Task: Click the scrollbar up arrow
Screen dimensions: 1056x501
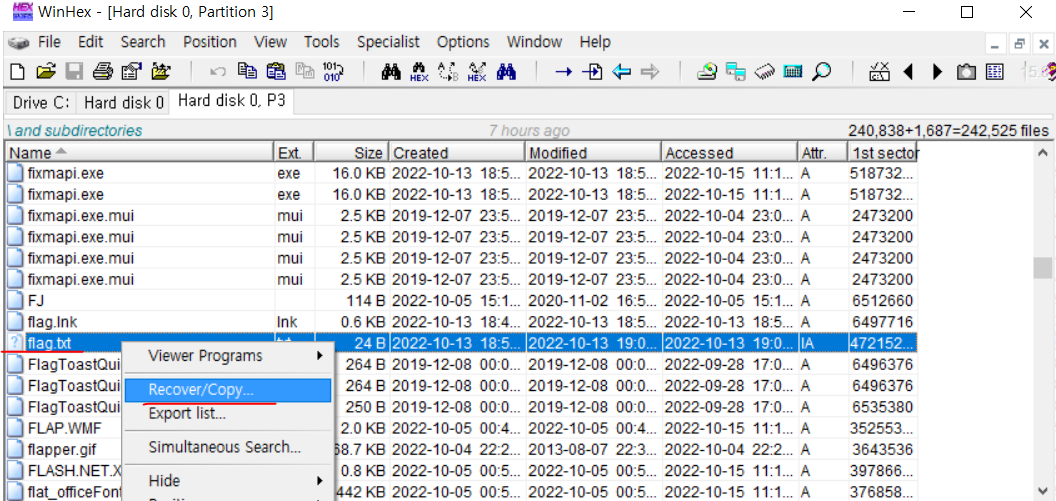Action: click(x=1043, y=153)
